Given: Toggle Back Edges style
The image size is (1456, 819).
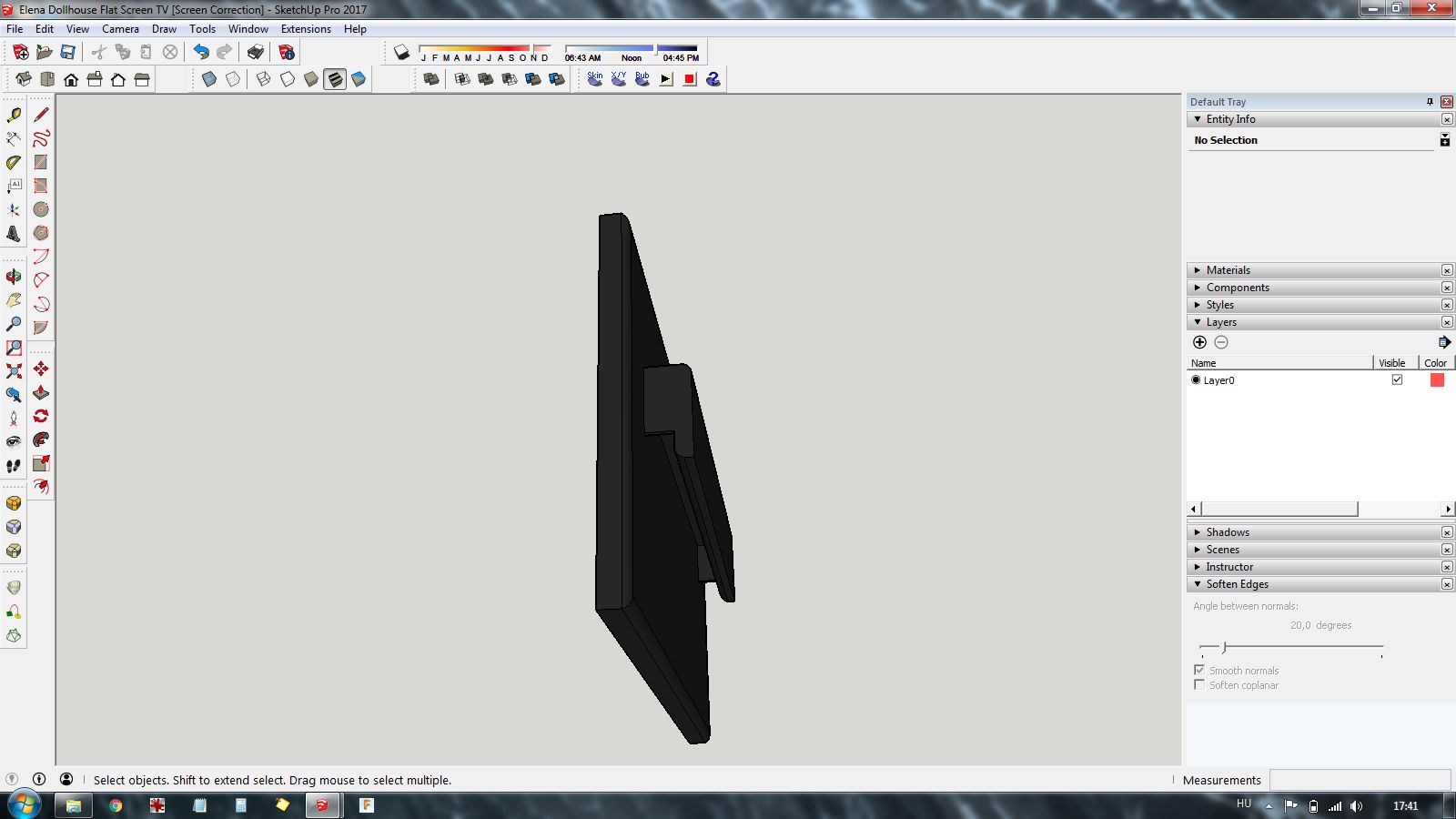Looking at the screenshot, I should [233, 79].
